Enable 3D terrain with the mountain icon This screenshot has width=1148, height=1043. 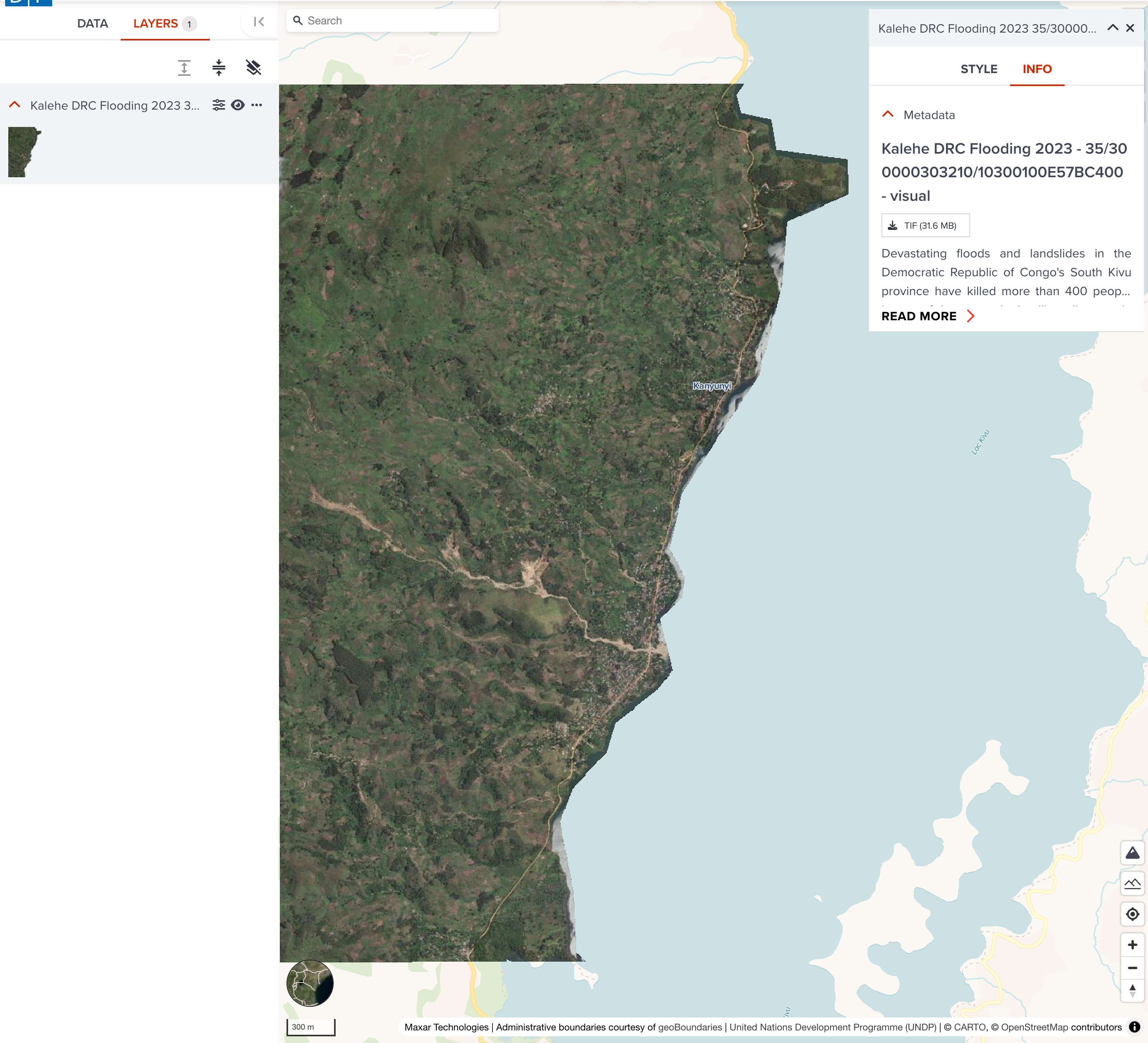1132,854
